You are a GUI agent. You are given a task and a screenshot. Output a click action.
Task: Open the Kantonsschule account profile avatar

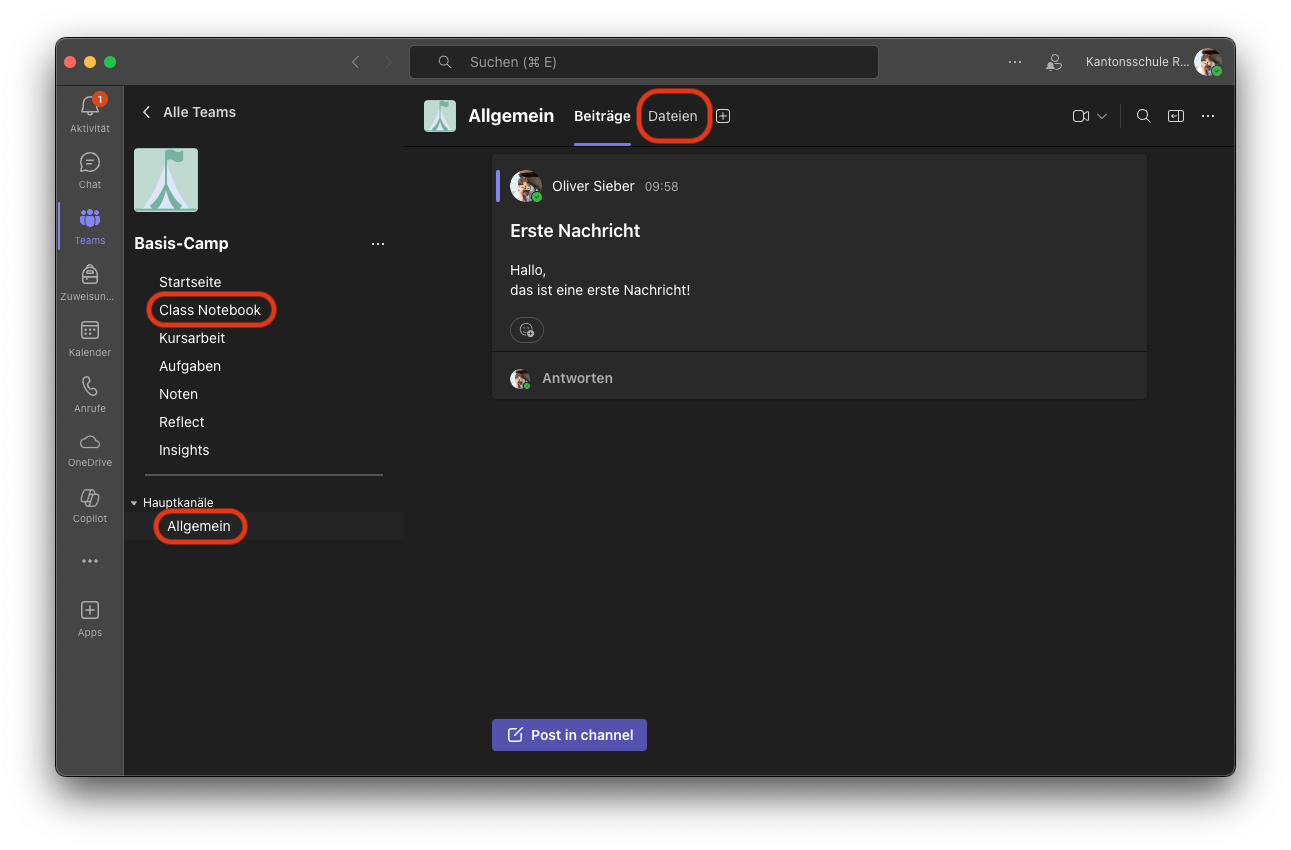click(x=1208, y=62)
